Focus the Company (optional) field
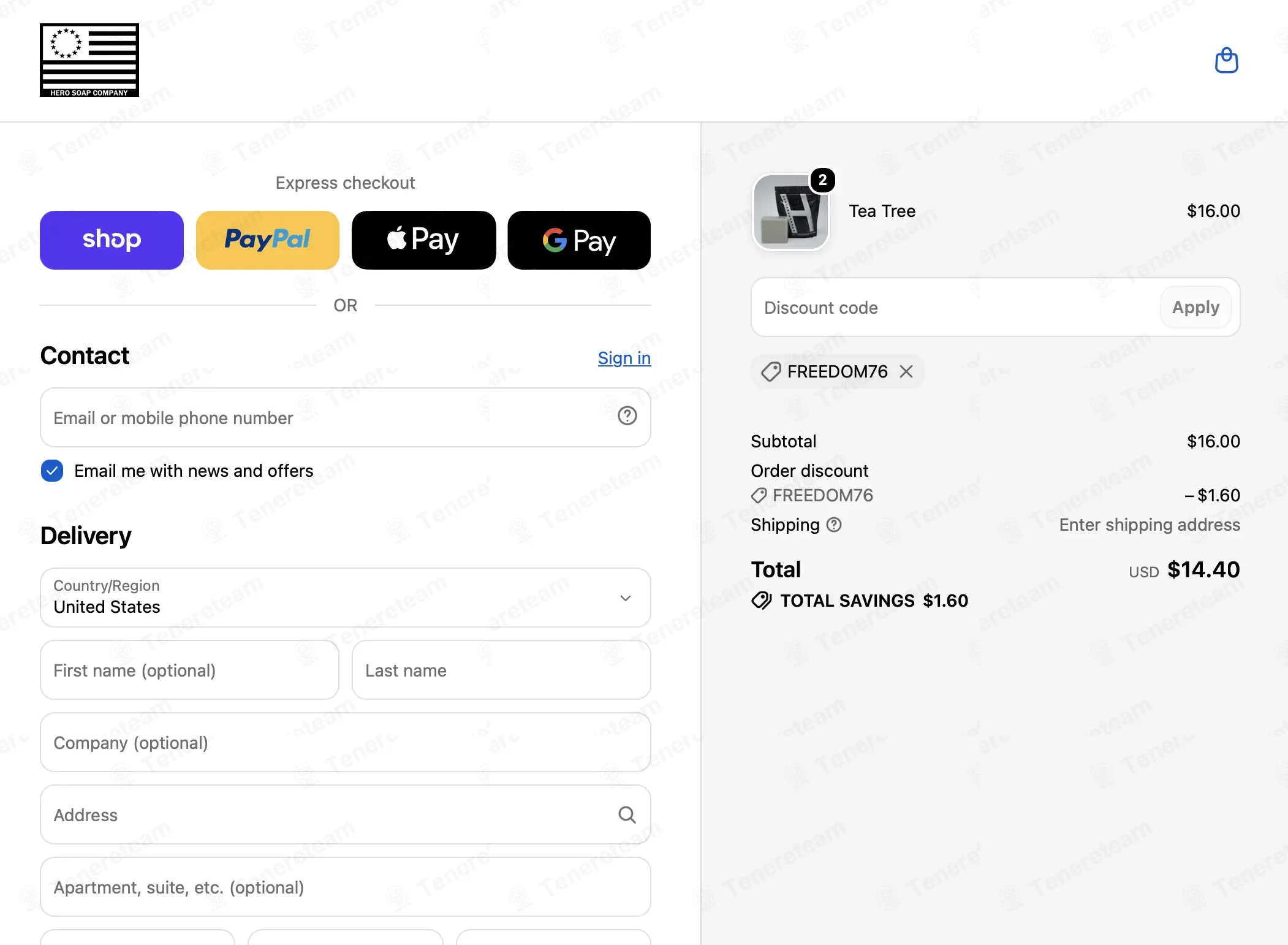1288x945 pixels. click(345, 742)
